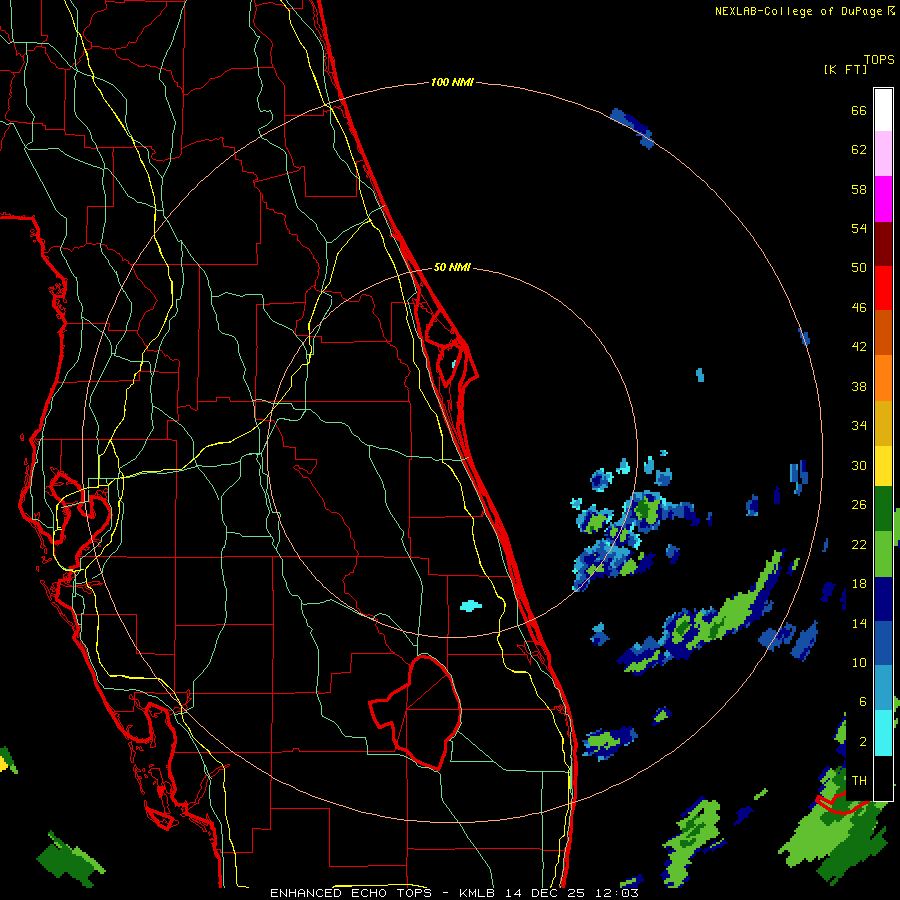This screenshot has height=900, width=900.
Task: Select the bright red legend swatch
Action: point(883,288)
